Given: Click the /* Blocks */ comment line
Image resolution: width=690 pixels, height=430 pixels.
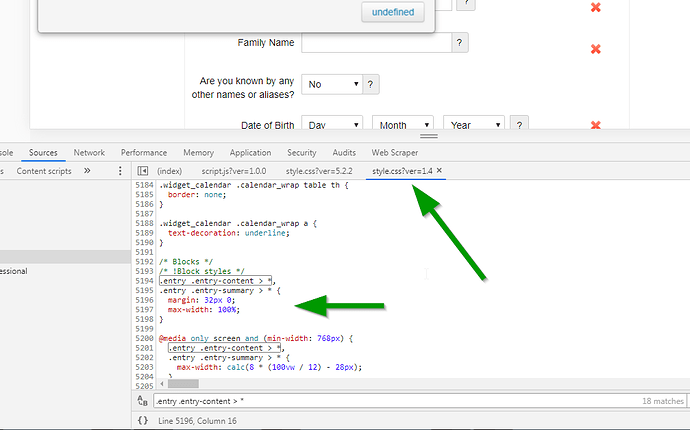Looking at the screenshot, I should [x=186, y=262].
